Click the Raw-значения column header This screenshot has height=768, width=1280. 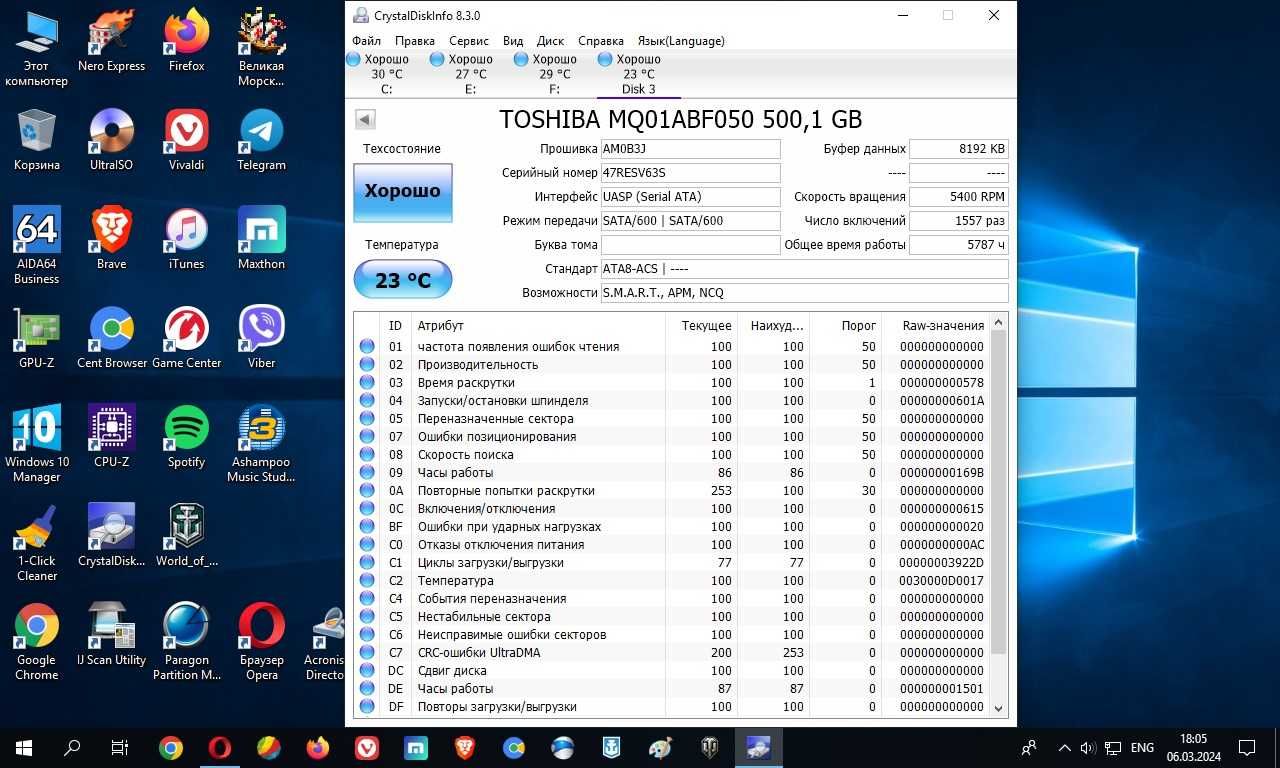click(938, 325)
